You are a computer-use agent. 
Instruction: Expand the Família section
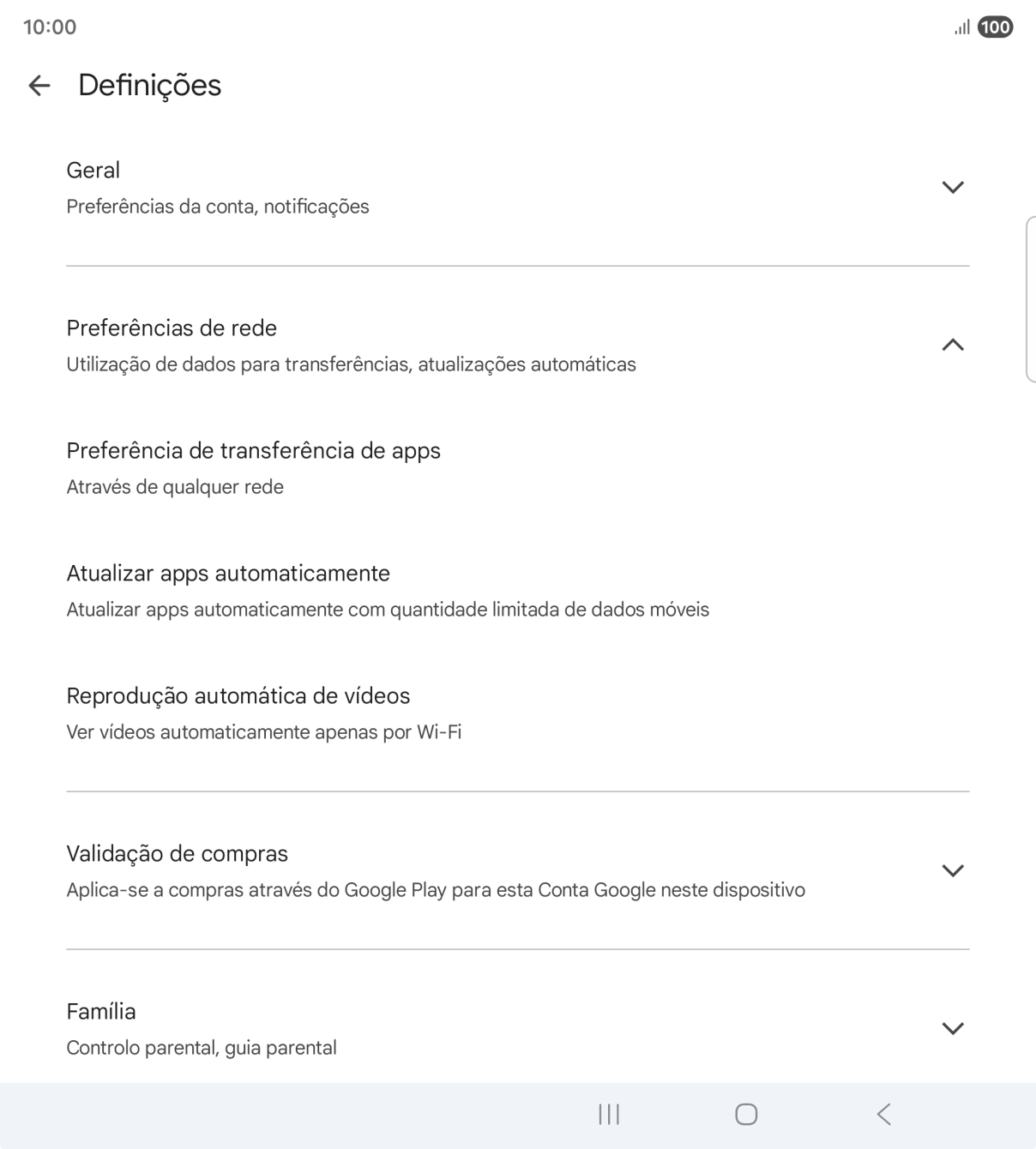click(x=953, y=1026)
